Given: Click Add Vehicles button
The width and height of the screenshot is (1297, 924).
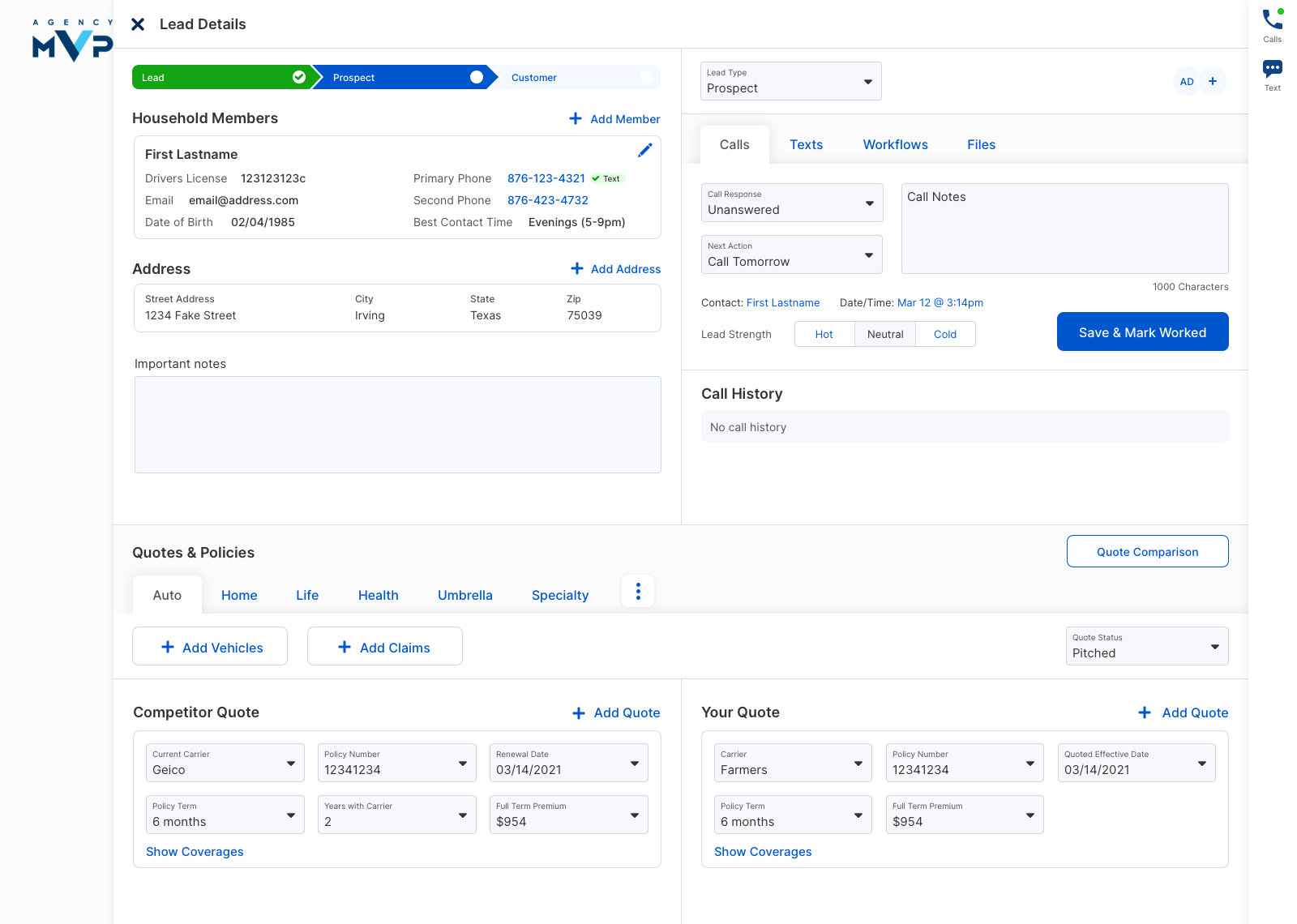Looking at the screenshot, I should click(x=209, y=646).
